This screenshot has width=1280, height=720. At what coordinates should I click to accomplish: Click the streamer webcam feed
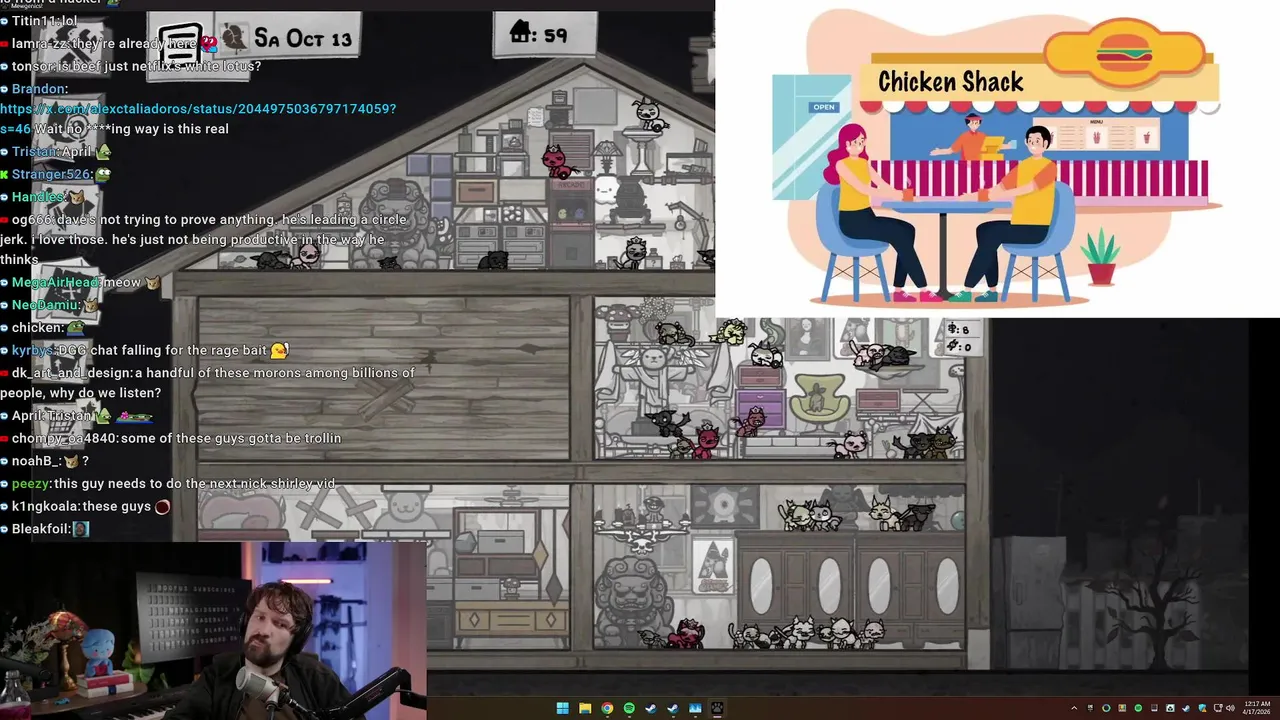[x=214, y=630]
